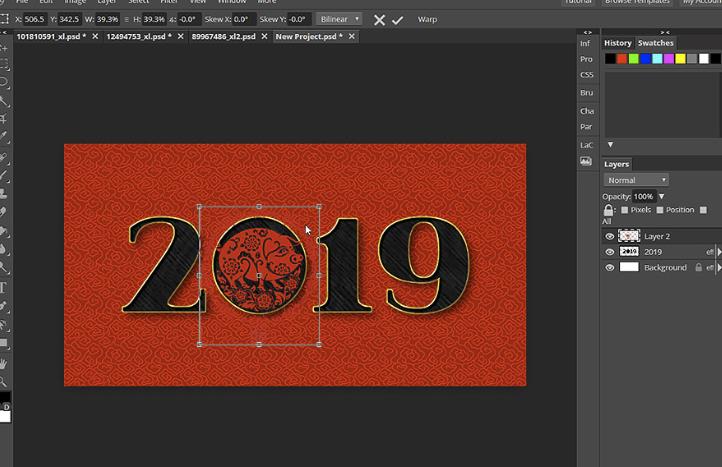Open Bilinear interpolation dropdown
The width and height of the screenshot is (722, 467).
click(339, 19)
